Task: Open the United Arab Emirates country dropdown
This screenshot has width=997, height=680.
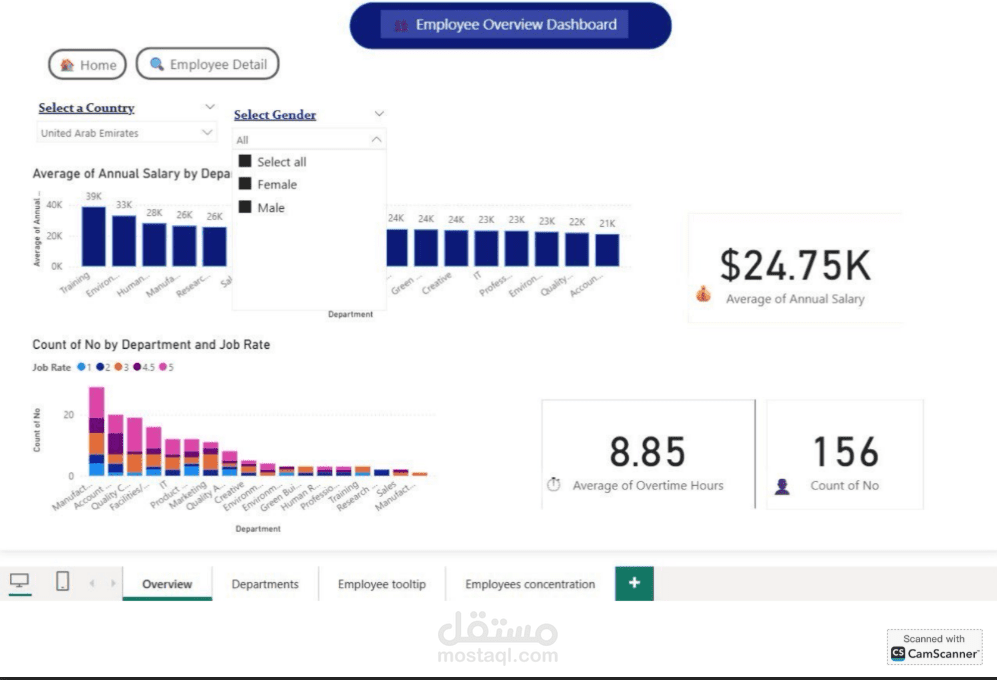Action: [x=207, y=132]
